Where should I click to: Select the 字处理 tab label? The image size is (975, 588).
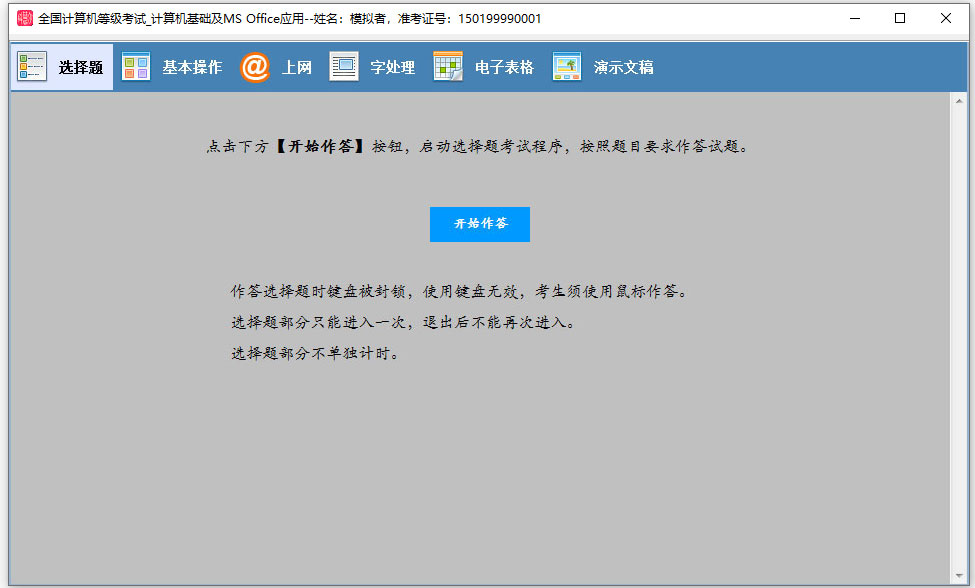coord(392,68)
